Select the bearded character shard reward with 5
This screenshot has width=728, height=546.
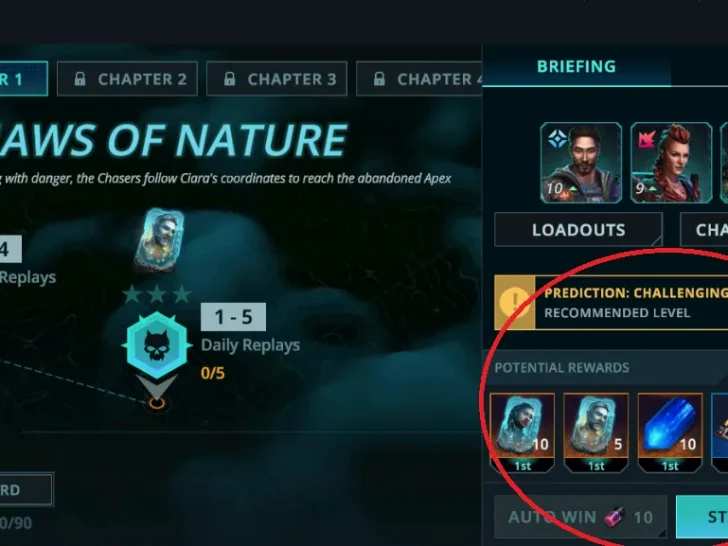coord(596,433)
